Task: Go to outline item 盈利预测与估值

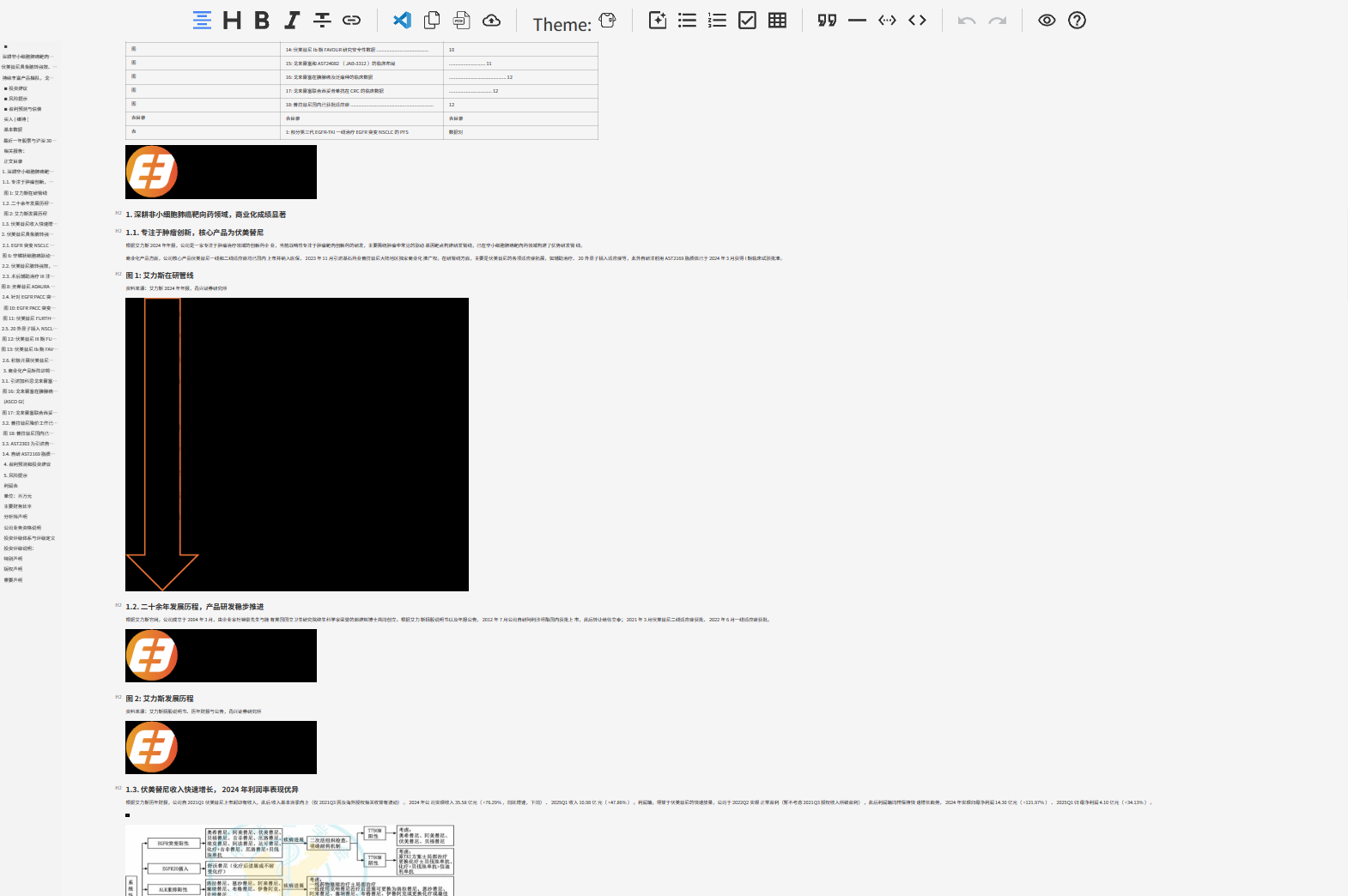Action: pos(24,109)
